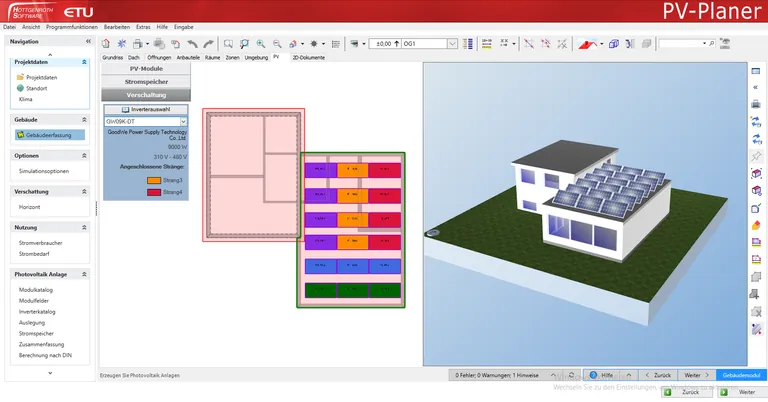
Task: Open Modulkatalog in the navigation
Action: [x=37, y=289]
